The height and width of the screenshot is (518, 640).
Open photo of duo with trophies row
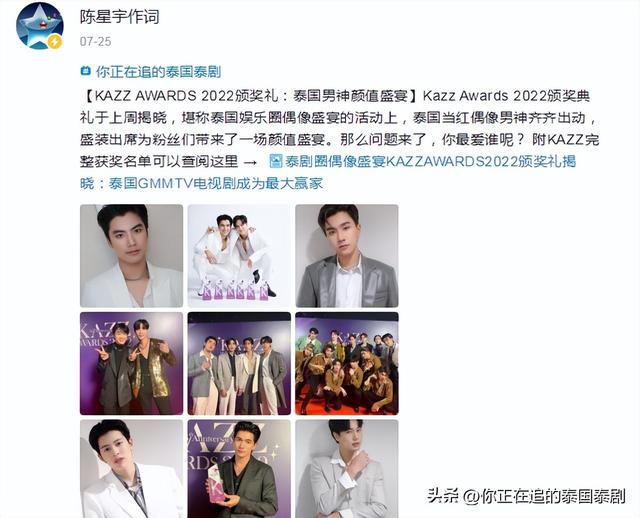[x=239, y=256]
